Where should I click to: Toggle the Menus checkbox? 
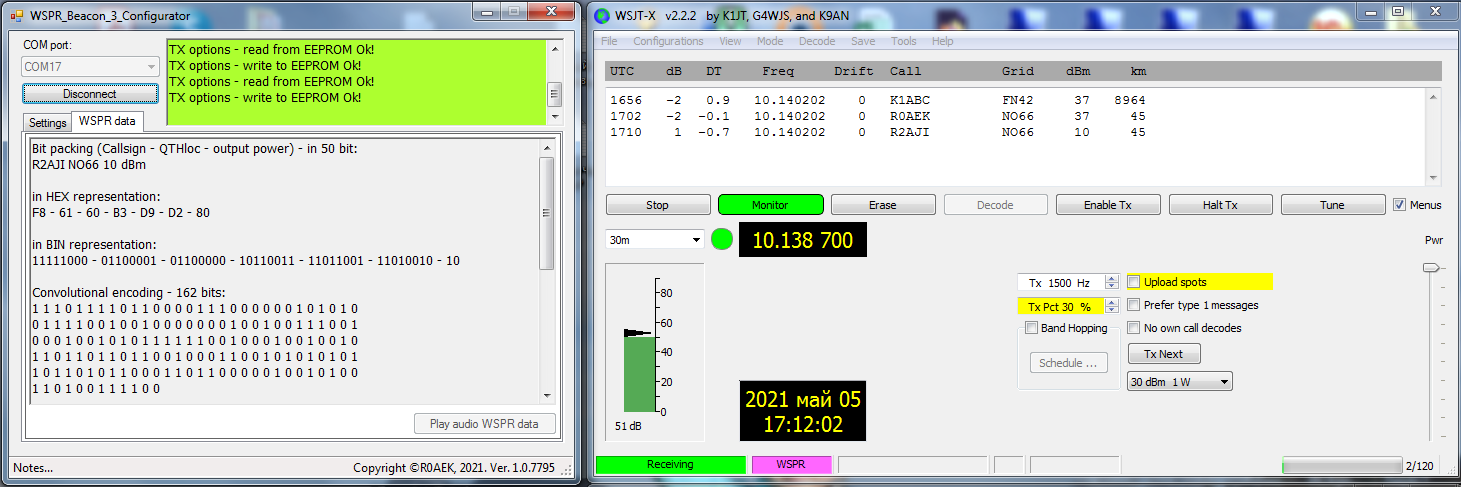pos(1399,205)
